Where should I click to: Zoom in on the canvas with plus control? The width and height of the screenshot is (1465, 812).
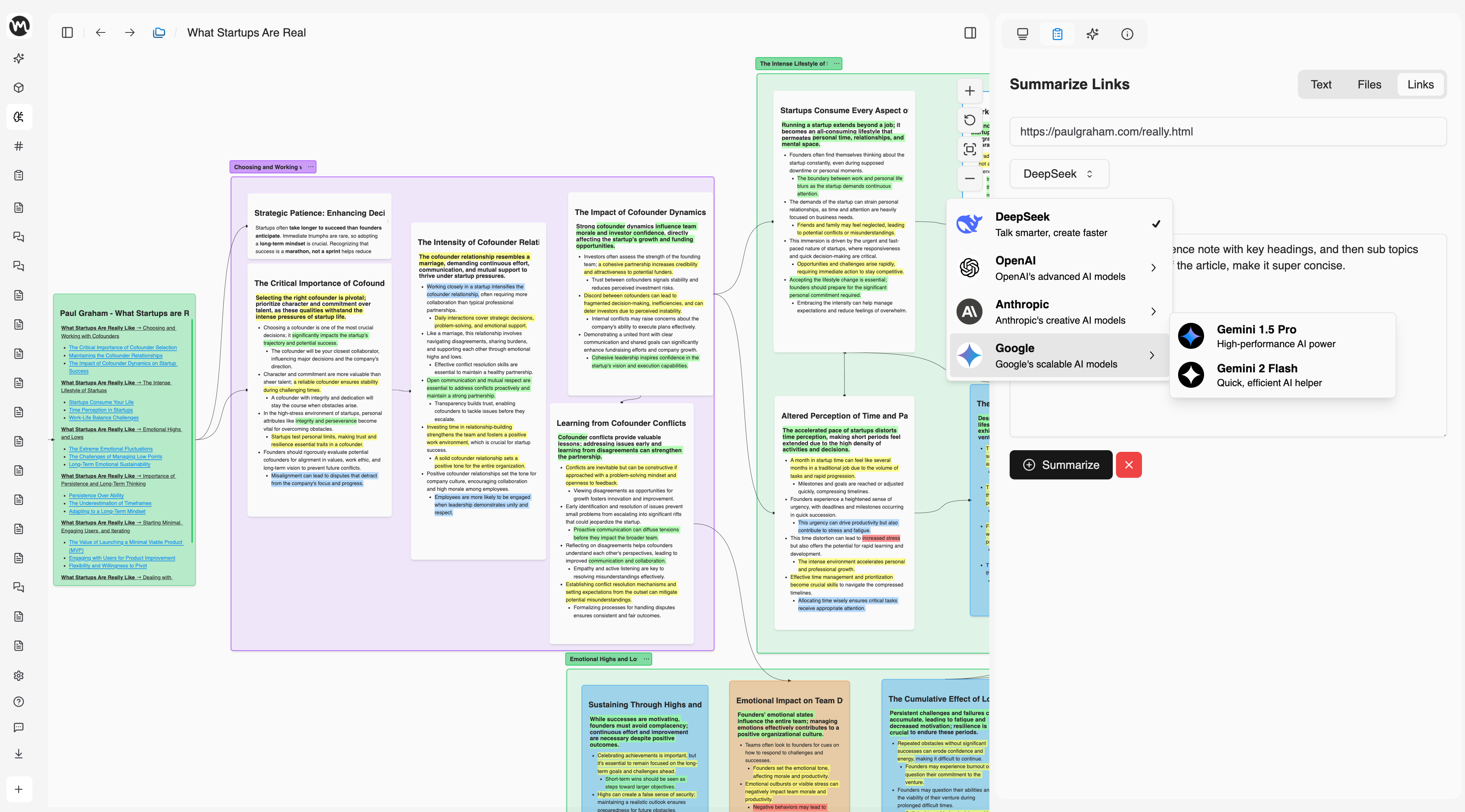pos(969,91)
